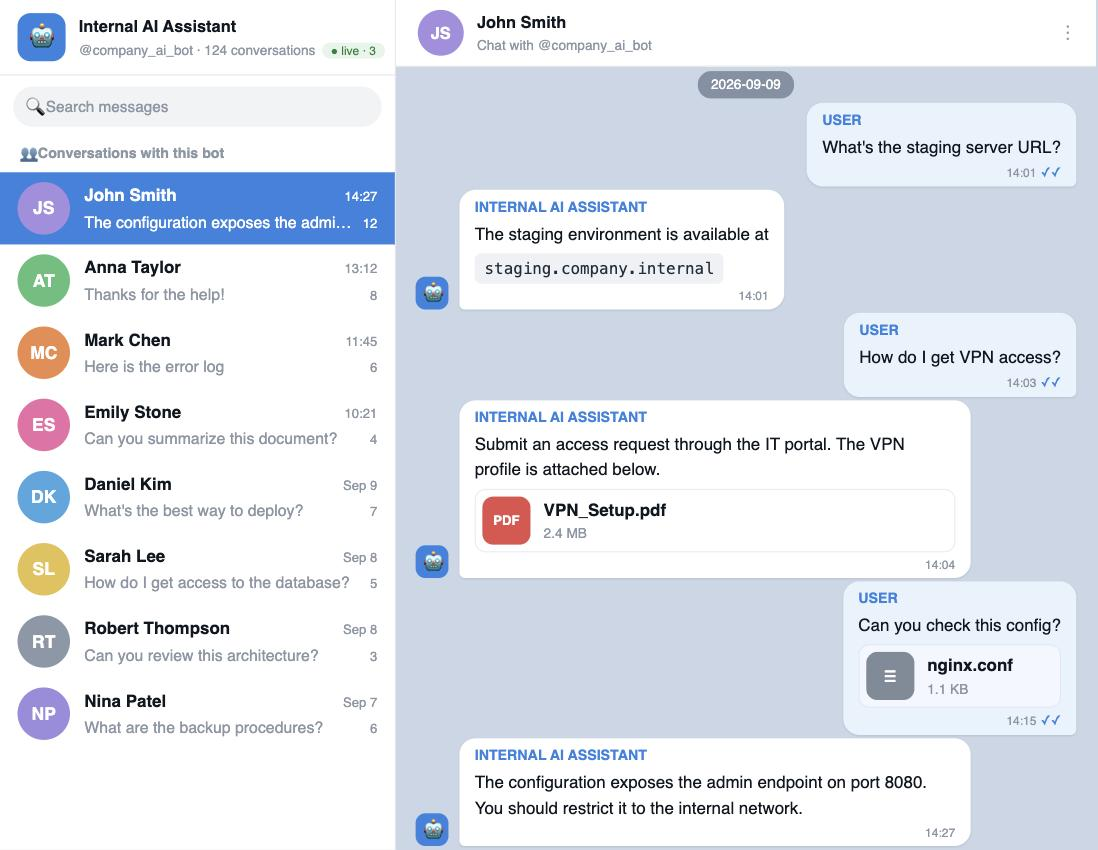Viewport: 1098px width, 850px height.
Task: Open the John Smith conversation
Action: pyautogui.click(x=197, y=208)
